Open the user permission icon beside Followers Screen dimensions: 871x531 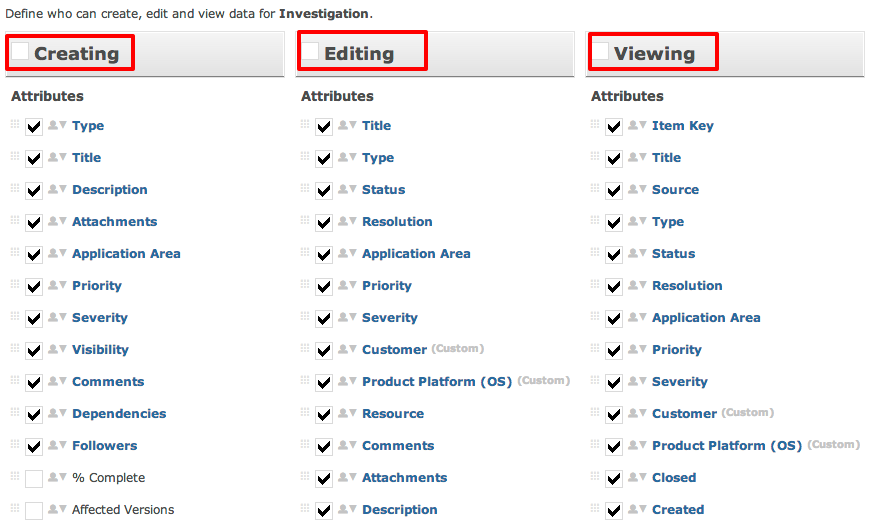click(57, 445)
